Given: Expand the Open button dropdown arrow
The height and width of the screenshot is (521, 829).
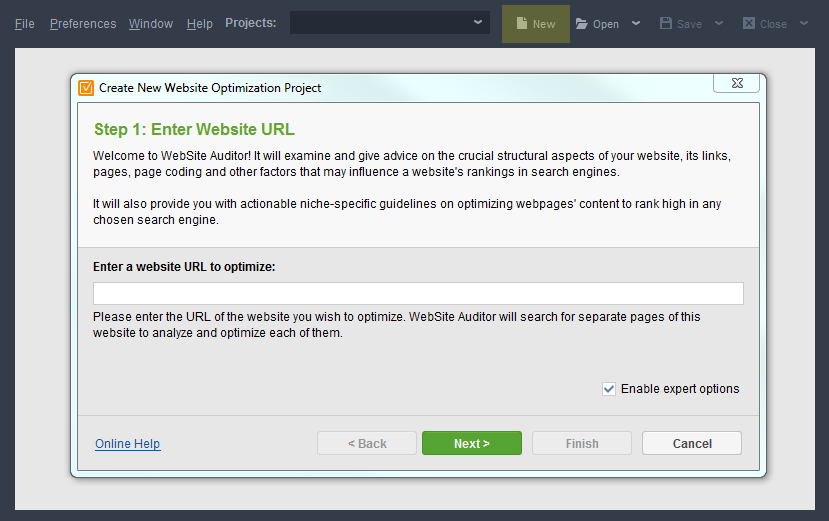Looking at the screenshot, I should pyautogui.click(x=636, y=23).
